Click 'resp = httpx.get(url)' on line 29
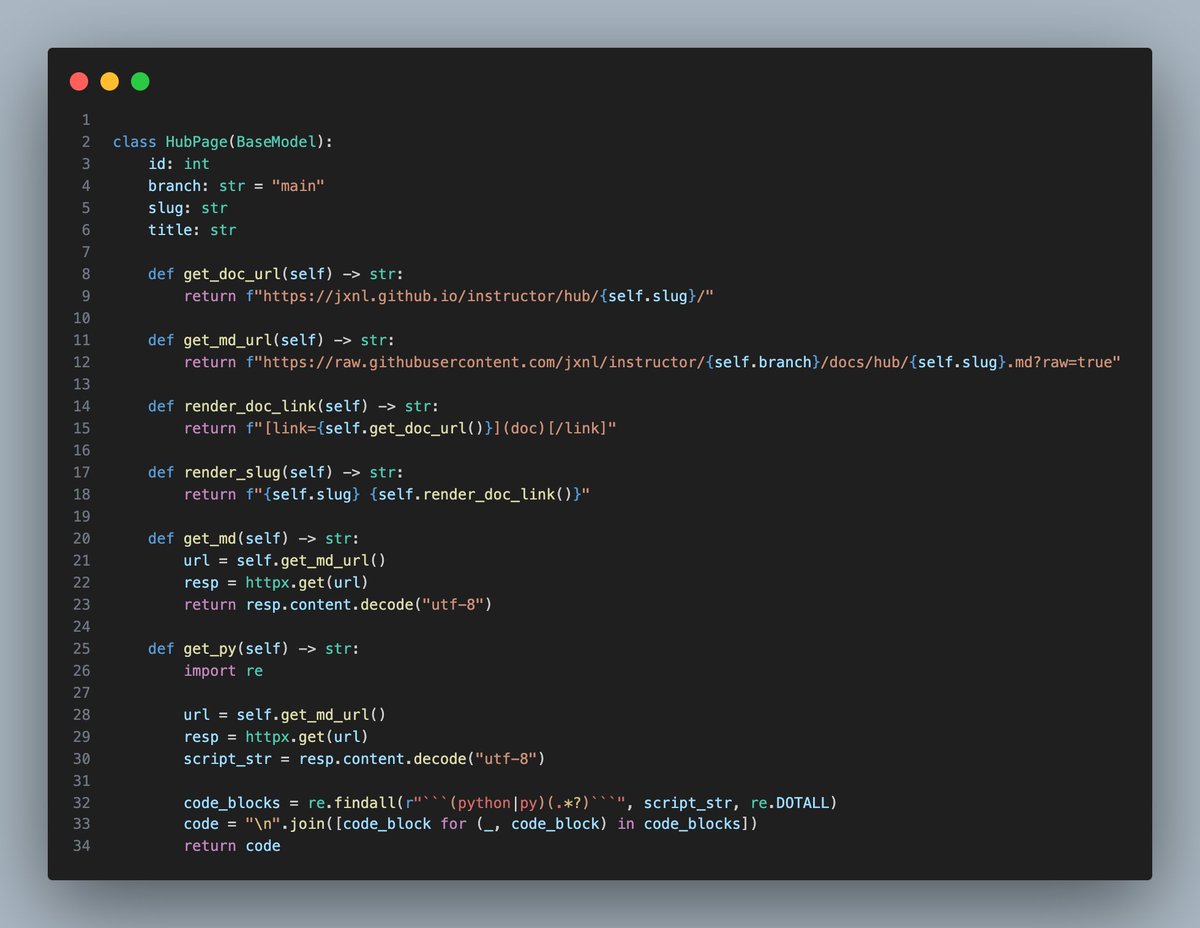This screenshot has height=928, width=1200. [276, 736]
